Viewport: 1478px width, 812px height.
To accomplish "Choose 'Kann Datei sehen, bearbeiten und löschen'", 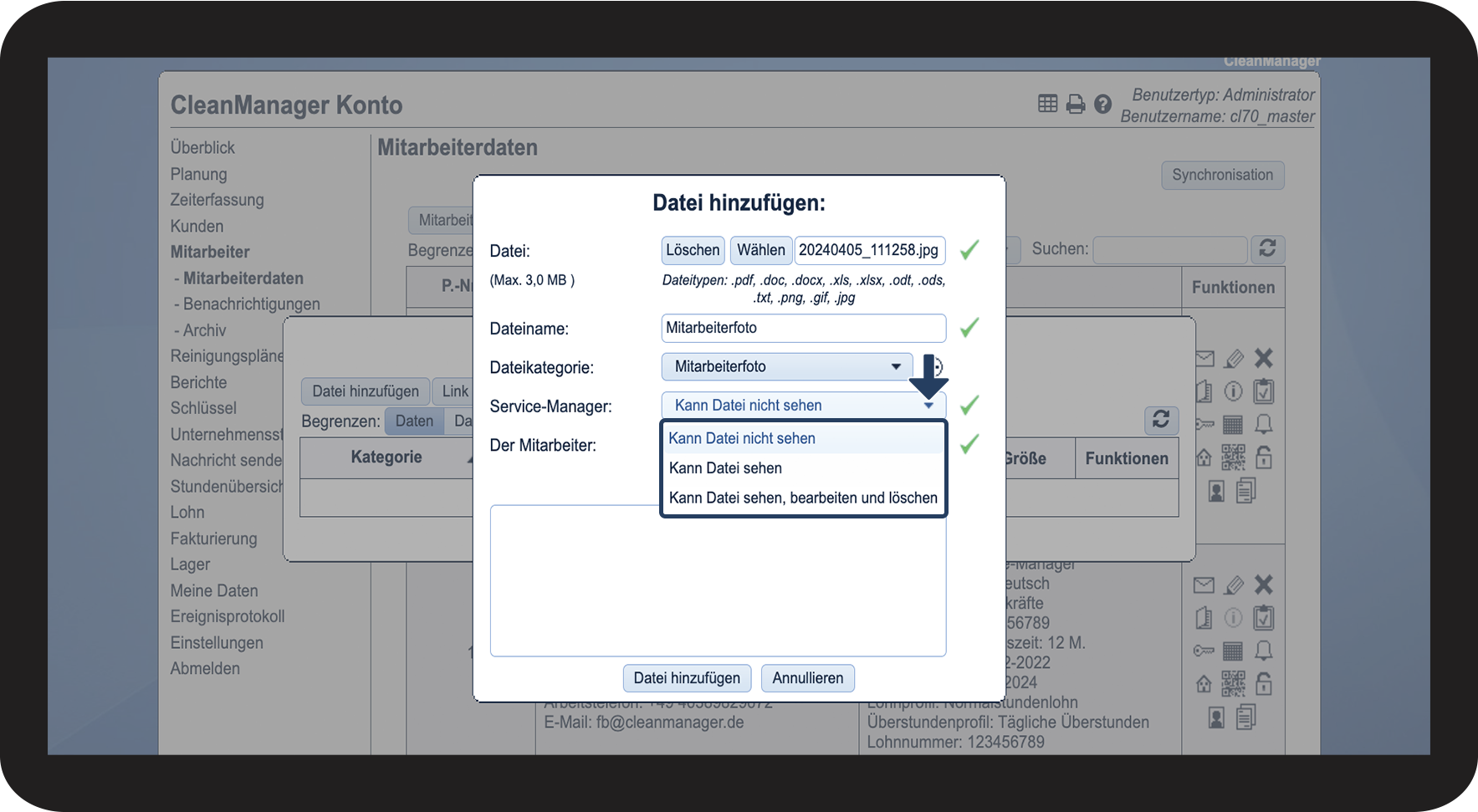I will pyautogui.click(x=803, y=498).
